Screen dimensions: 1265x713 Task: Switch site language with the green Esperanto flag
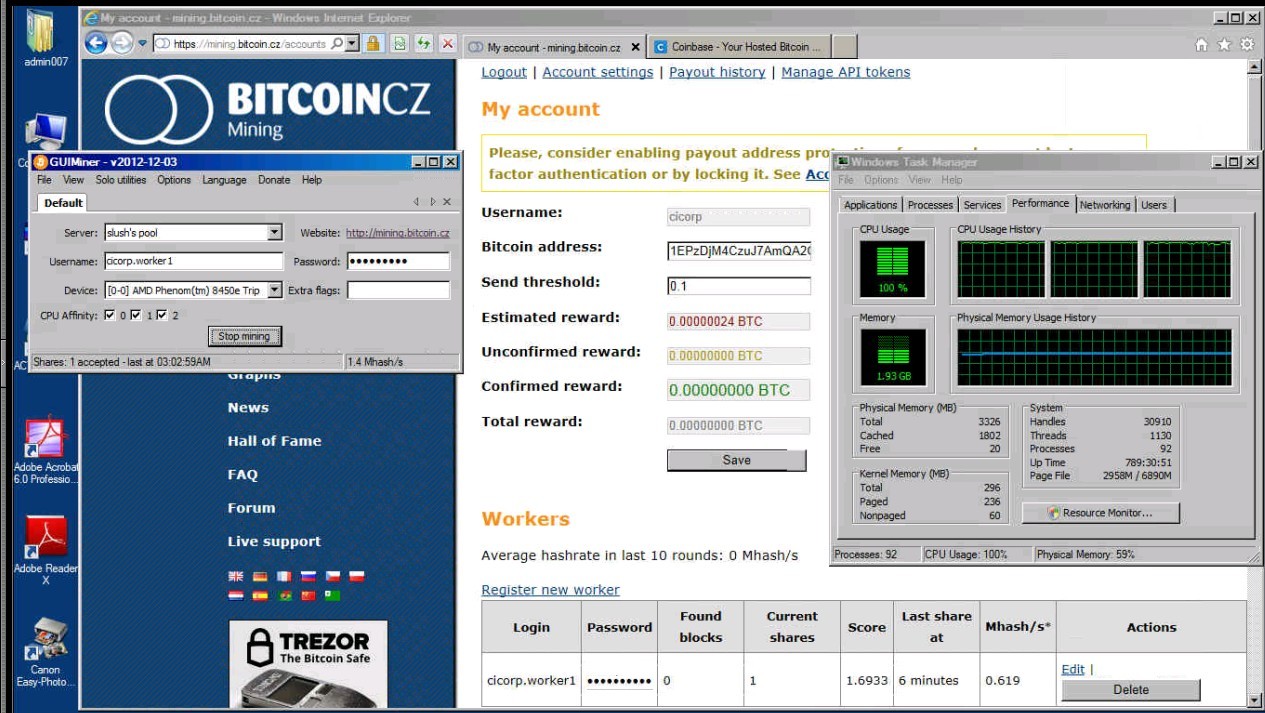(332, 595)
